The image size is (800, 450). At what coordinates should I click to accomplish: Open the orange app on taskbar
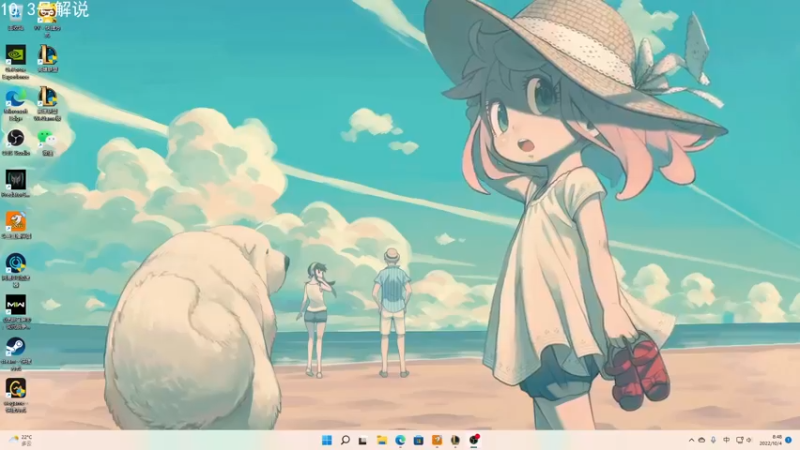[x=437, y=440]
